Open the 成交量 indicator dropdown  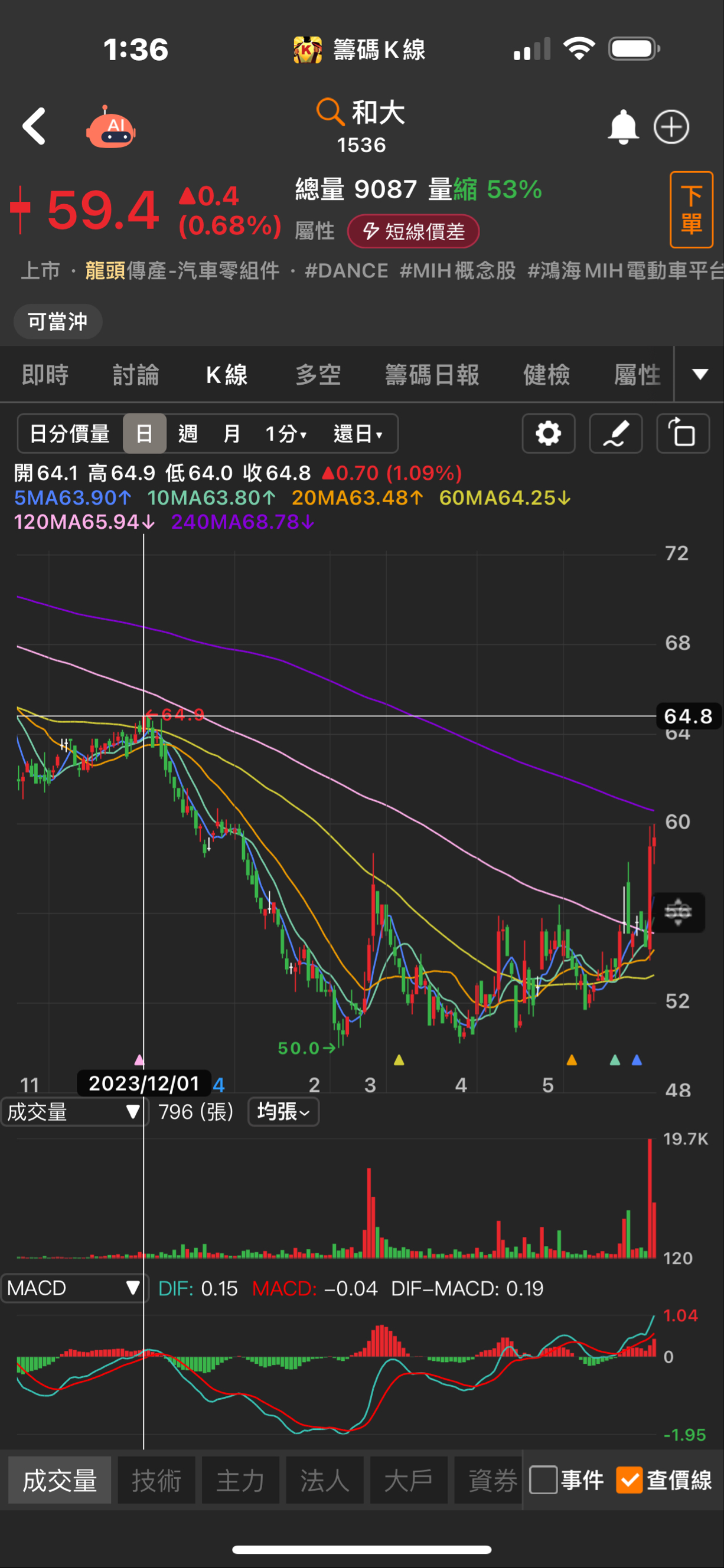click(x=73, y=1112)
